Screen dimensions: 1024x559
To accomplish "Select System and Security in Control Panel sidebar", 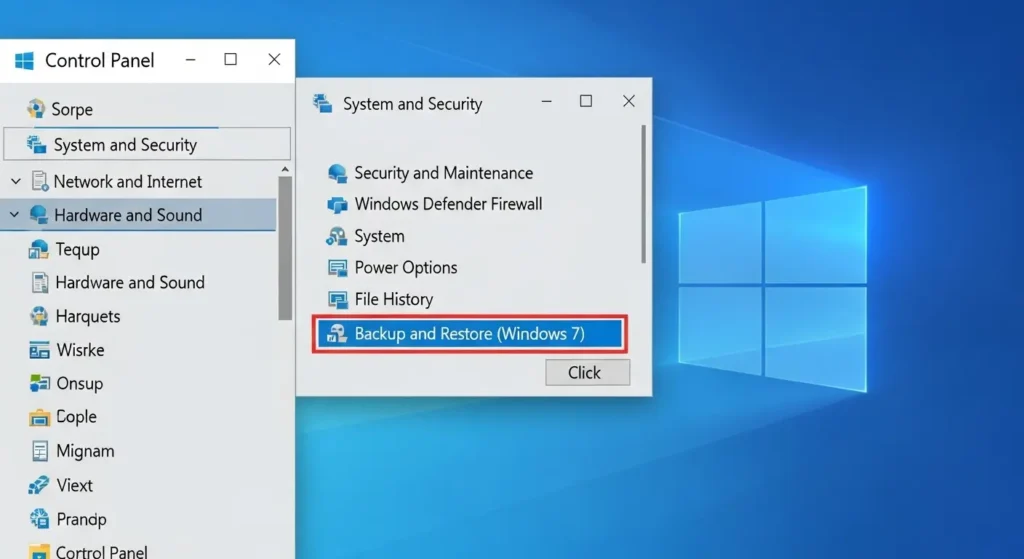I will 147,144.
